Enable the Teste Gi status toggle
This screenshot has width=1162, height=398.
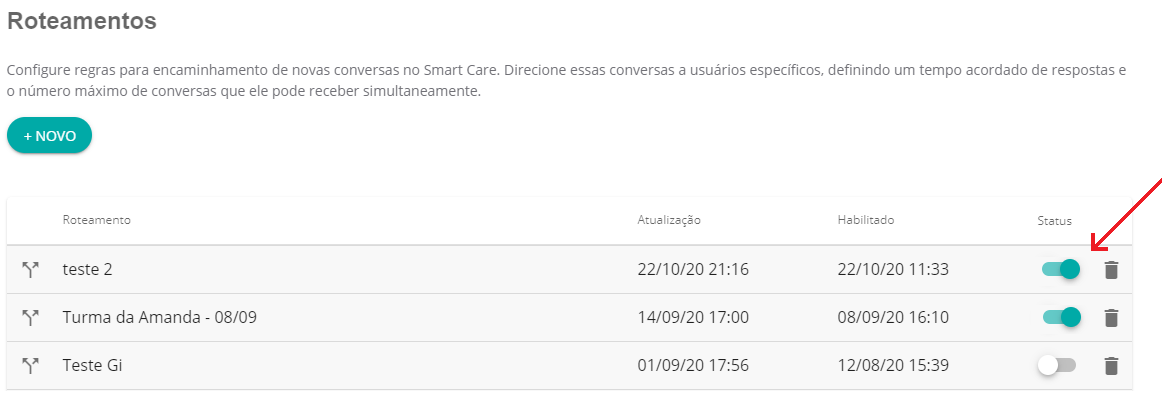click(1058, 365)
